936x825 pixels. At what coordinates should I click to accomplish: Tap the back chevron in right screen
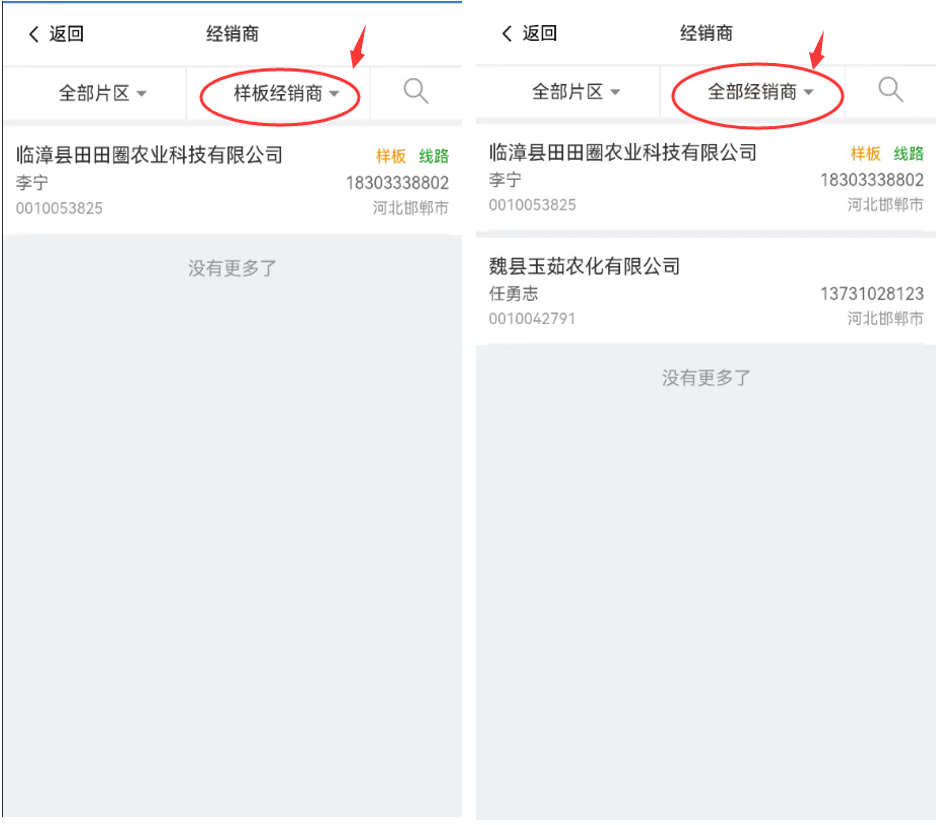507,33
